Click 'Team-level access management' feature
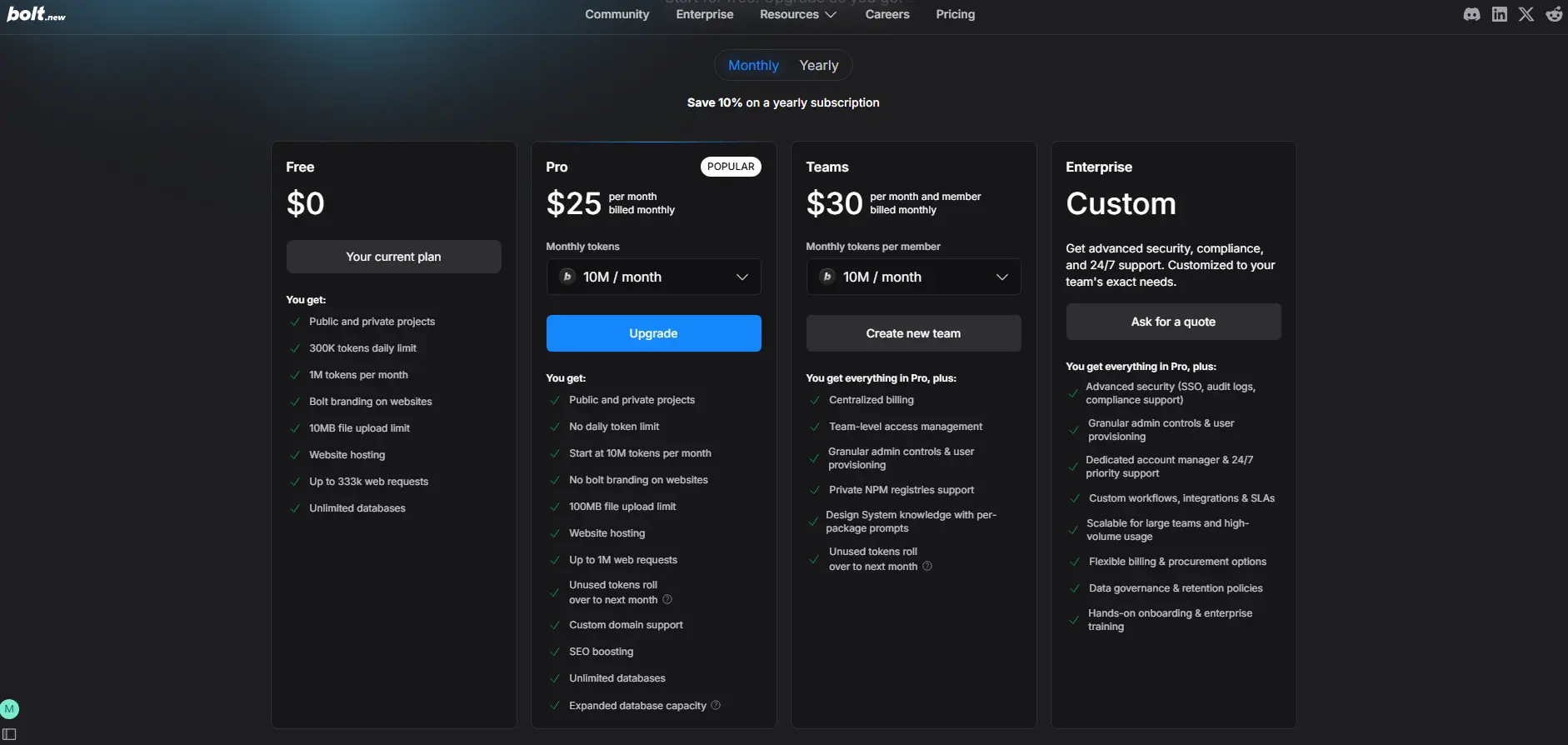The height and width of the screenshot is (745, 1568). [906, 427]
